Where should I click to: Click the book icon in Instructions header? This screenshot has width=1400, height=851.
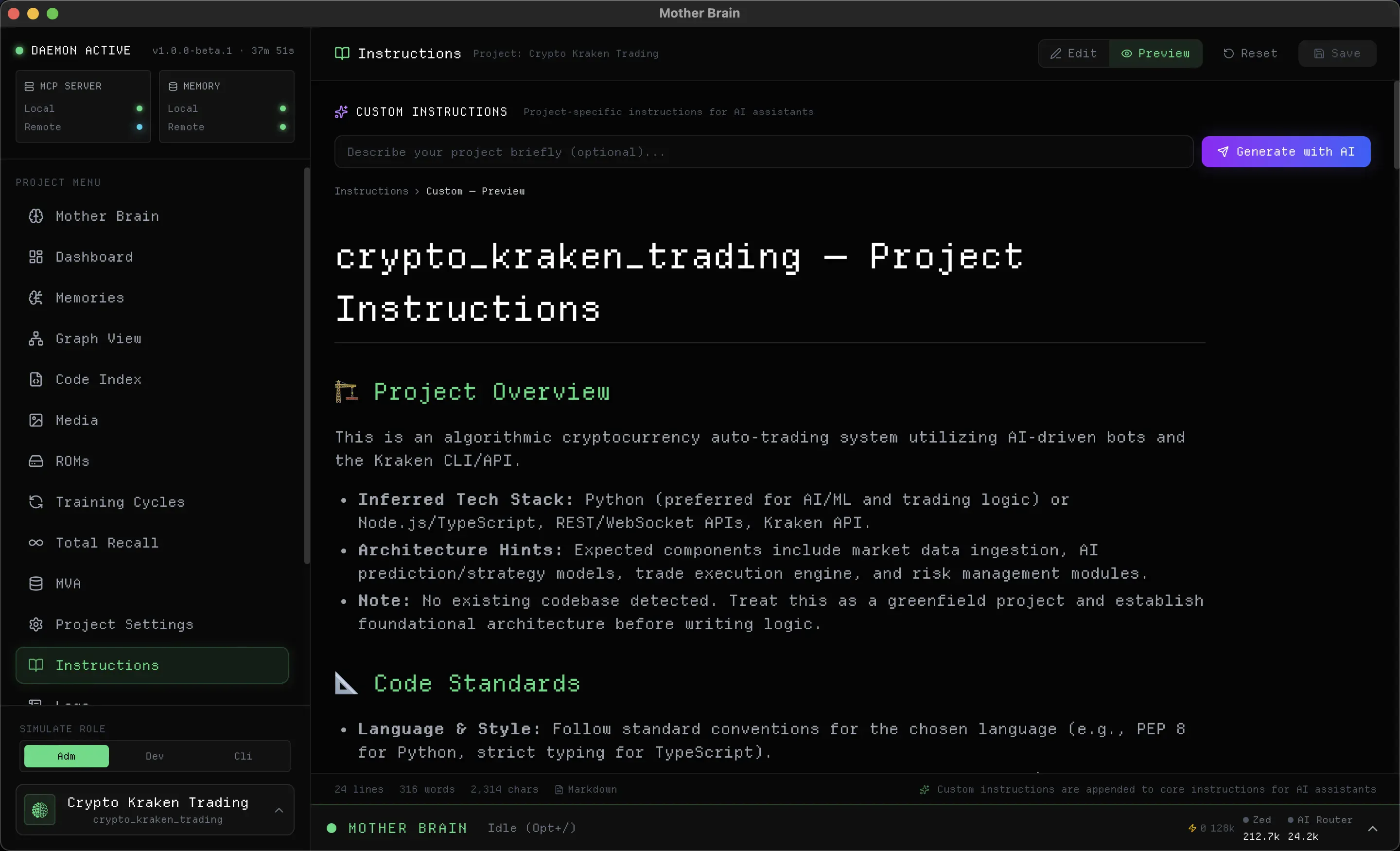(x=342, y=53)
